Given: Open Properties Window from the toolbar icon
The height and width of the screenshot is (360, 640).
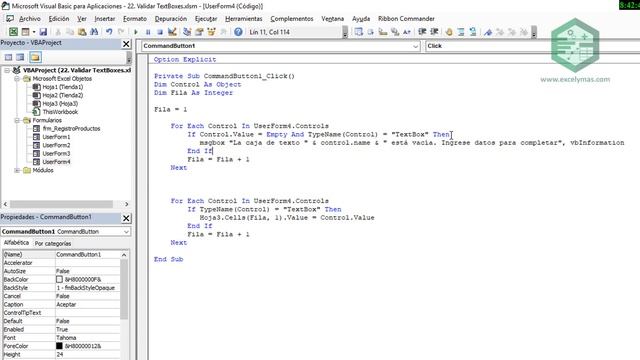Looking at the screenshot, I should click(199, 32).
